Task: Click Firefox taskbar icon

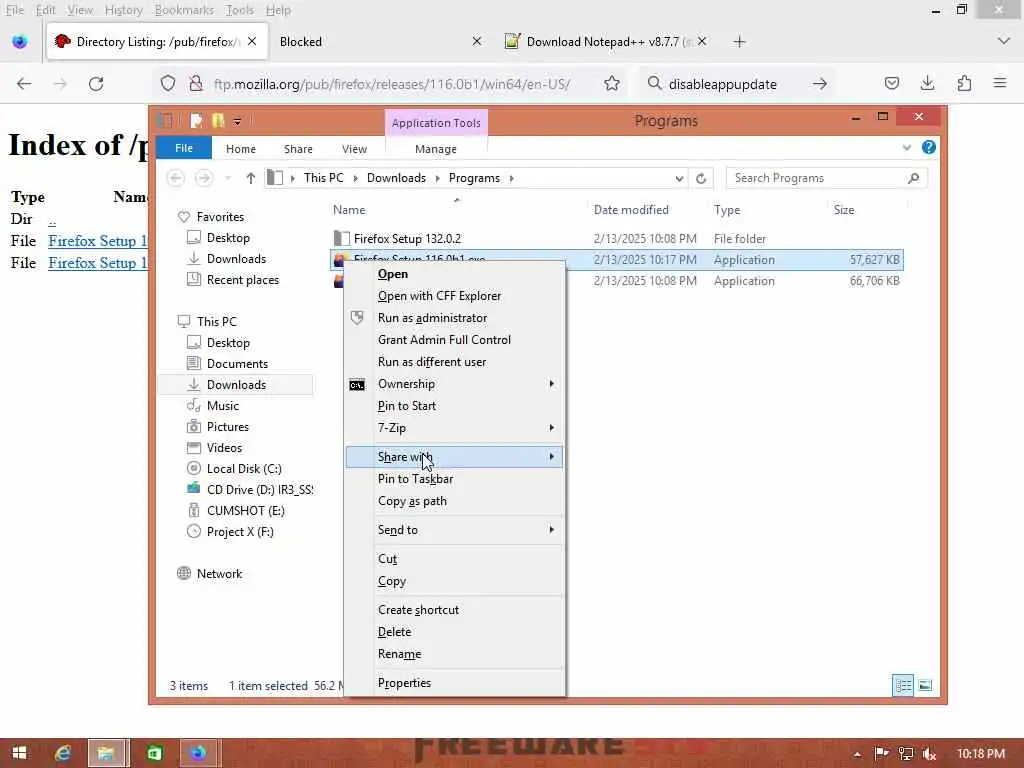Action: click(x=199, y=753)
